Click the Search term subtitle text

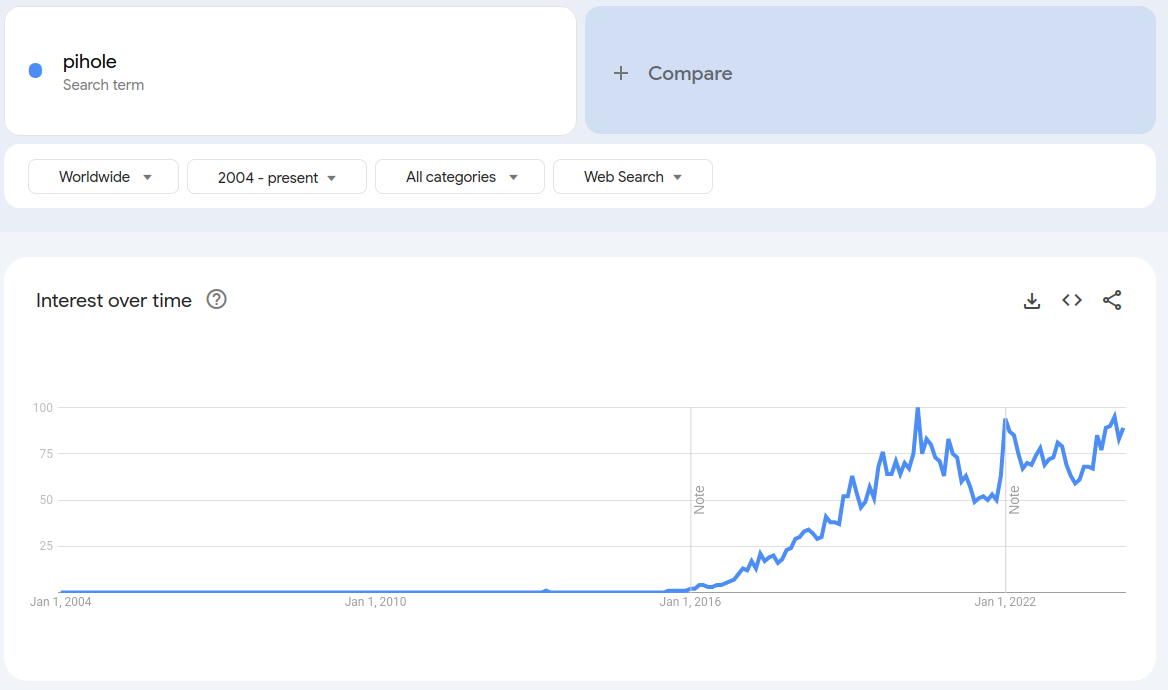[x=103, y=85]
